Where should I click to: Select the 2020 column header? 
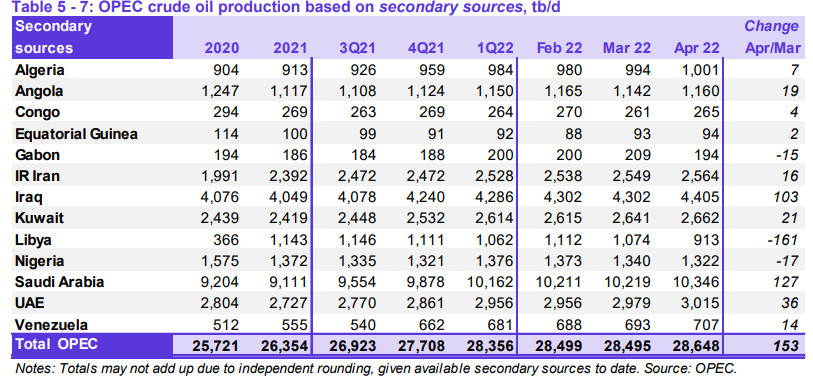click(x=222, y=48)
